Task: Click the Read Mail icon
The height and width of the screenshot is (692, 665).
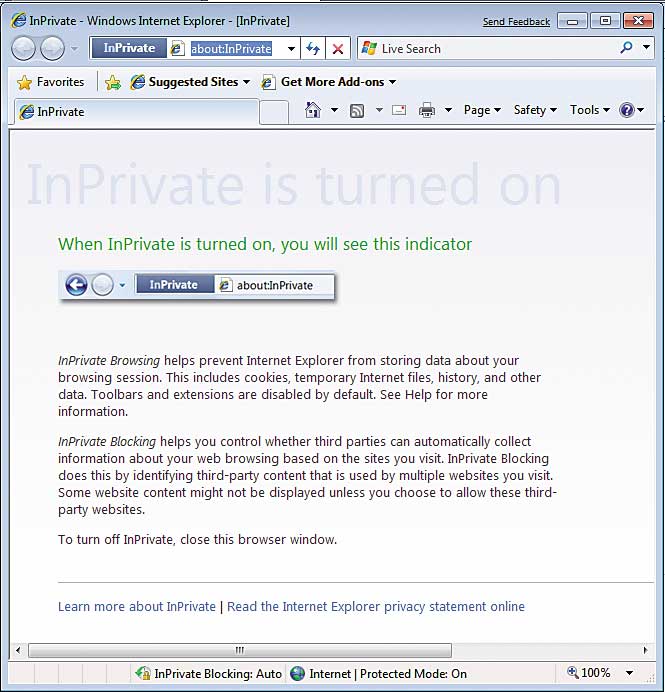Action: pos(399,110)
